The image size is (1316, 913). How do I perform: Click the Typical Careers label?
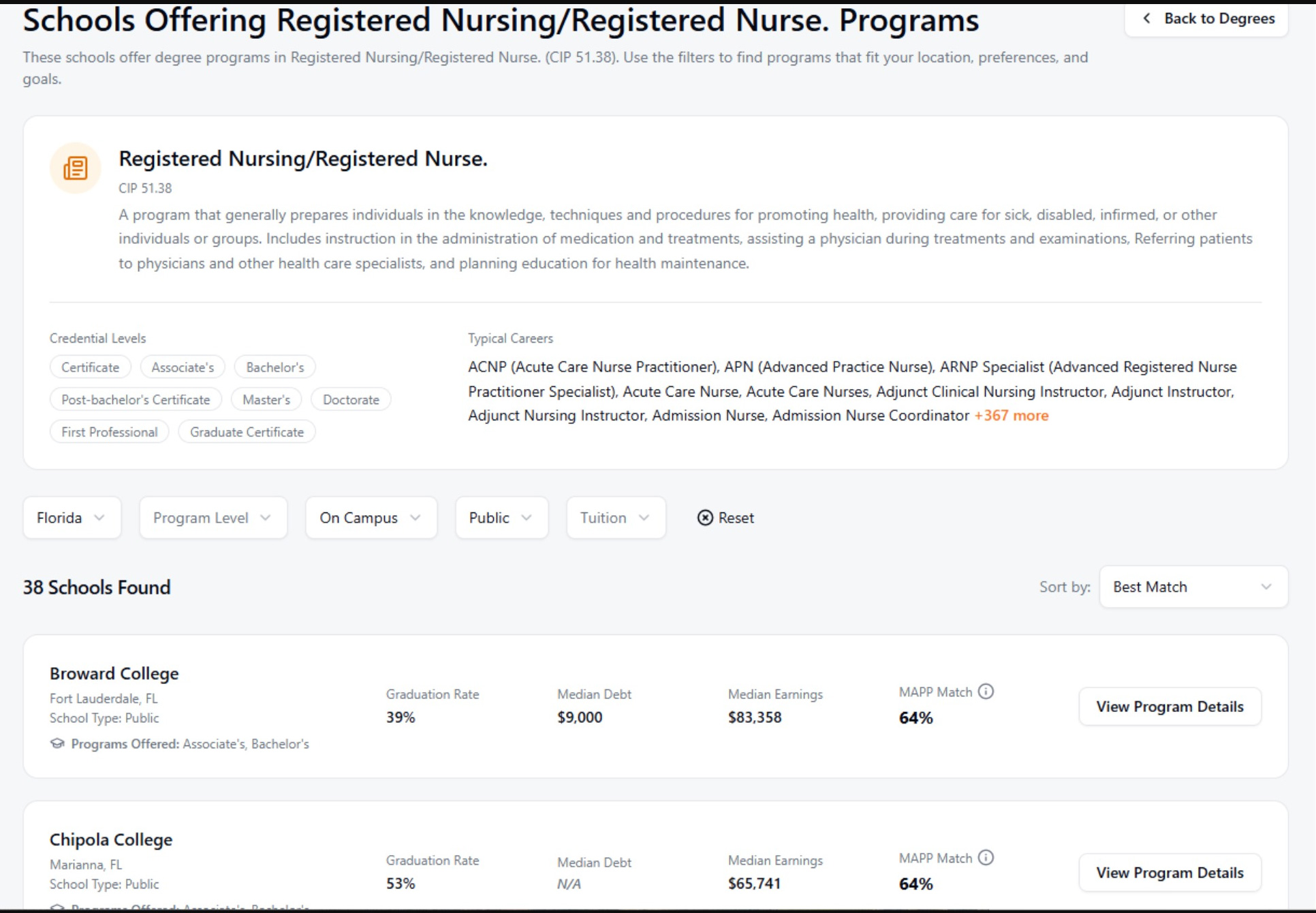click(x=510, y=339)
